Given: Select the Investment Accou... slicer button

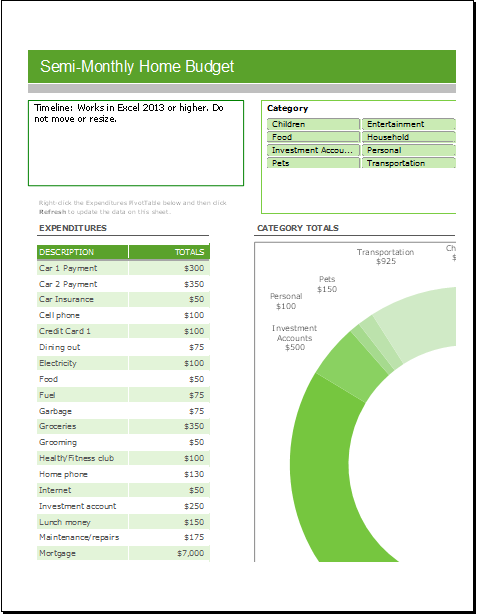Looking at the screenshot, I should [313, 150].
